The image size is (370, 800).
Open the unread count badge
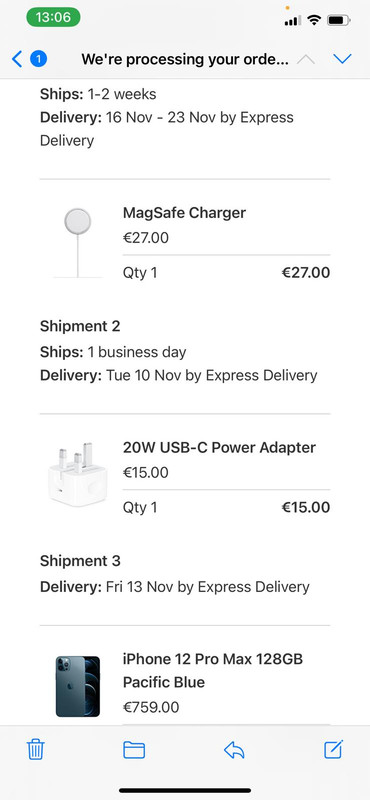(38, 59)
